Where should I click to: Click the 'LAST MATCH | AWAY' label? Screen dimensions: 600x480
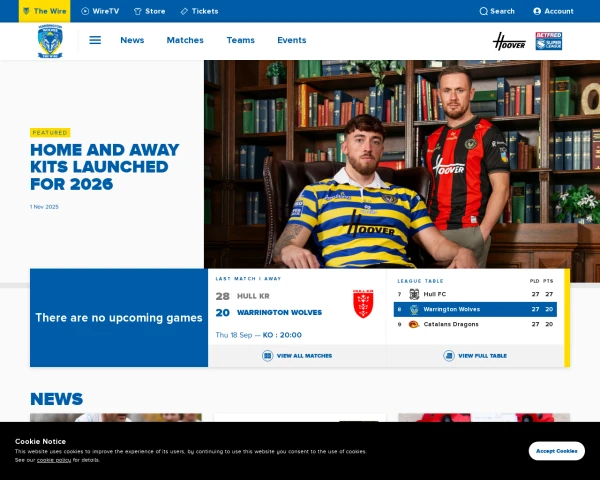tap(248, 279)
